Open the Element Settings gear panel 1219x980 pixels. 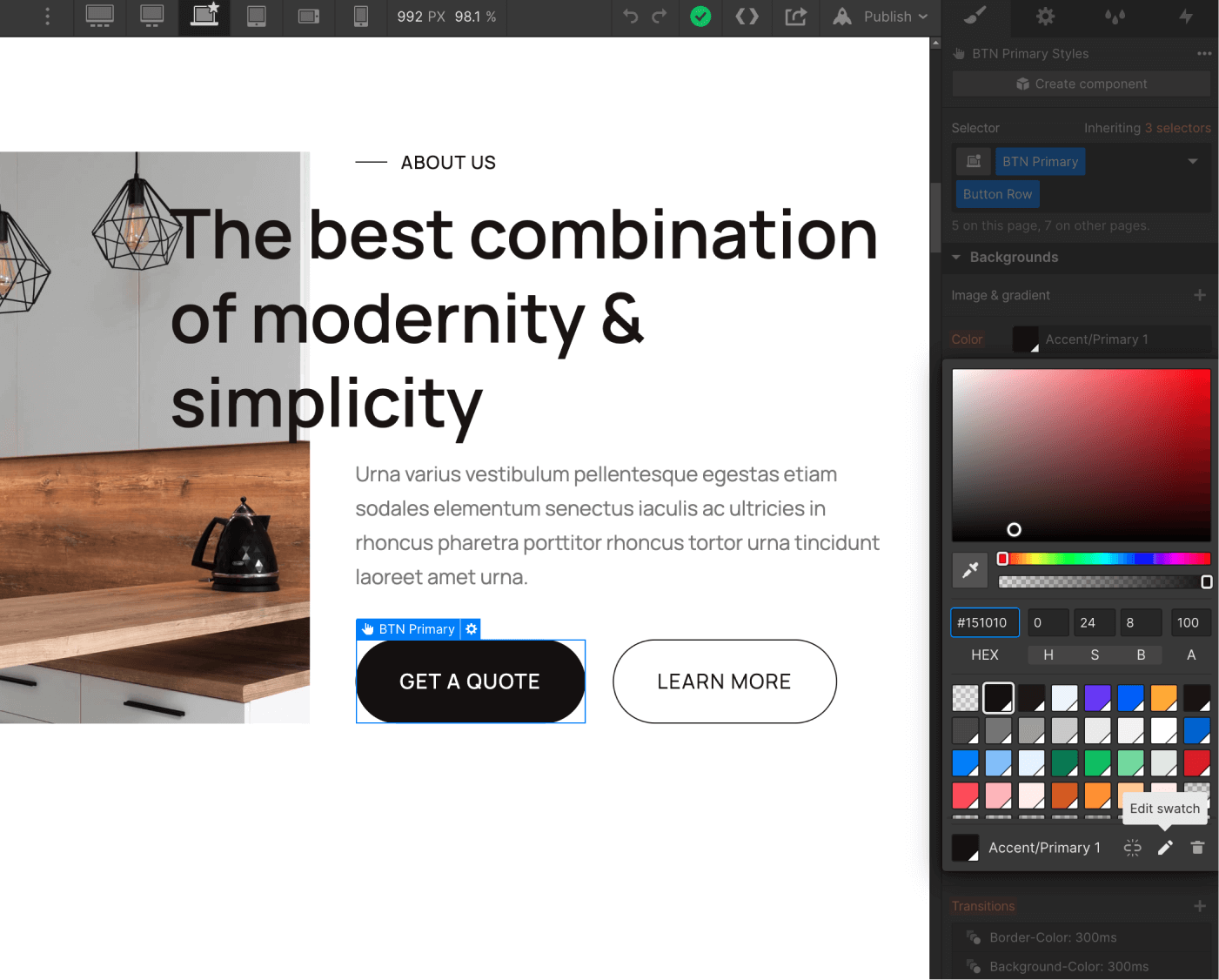click(1044, 17)
